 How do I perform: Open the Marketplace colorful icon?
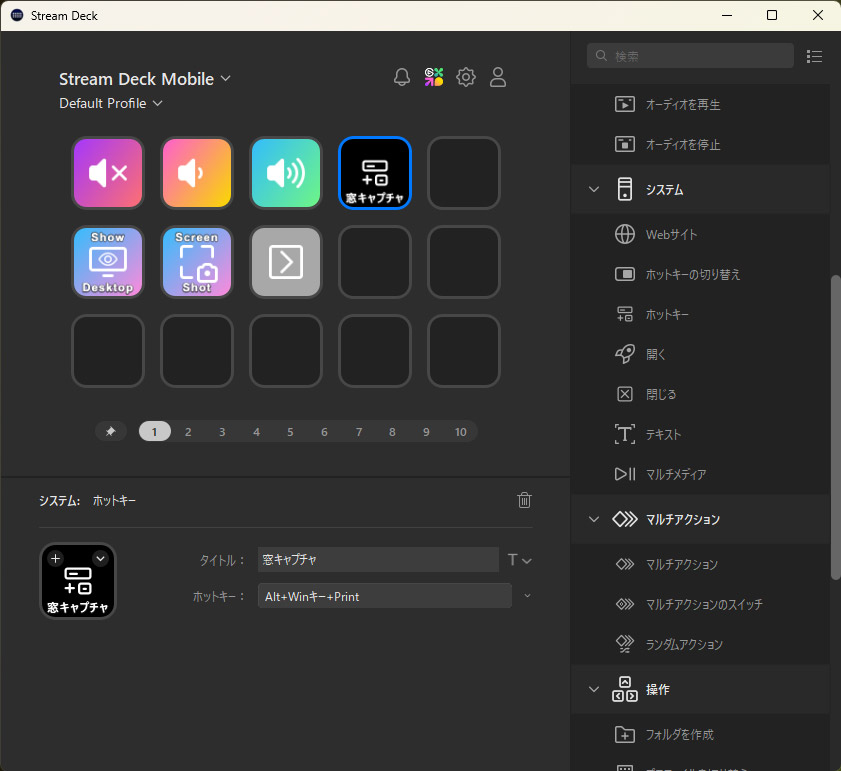[434, 77]
